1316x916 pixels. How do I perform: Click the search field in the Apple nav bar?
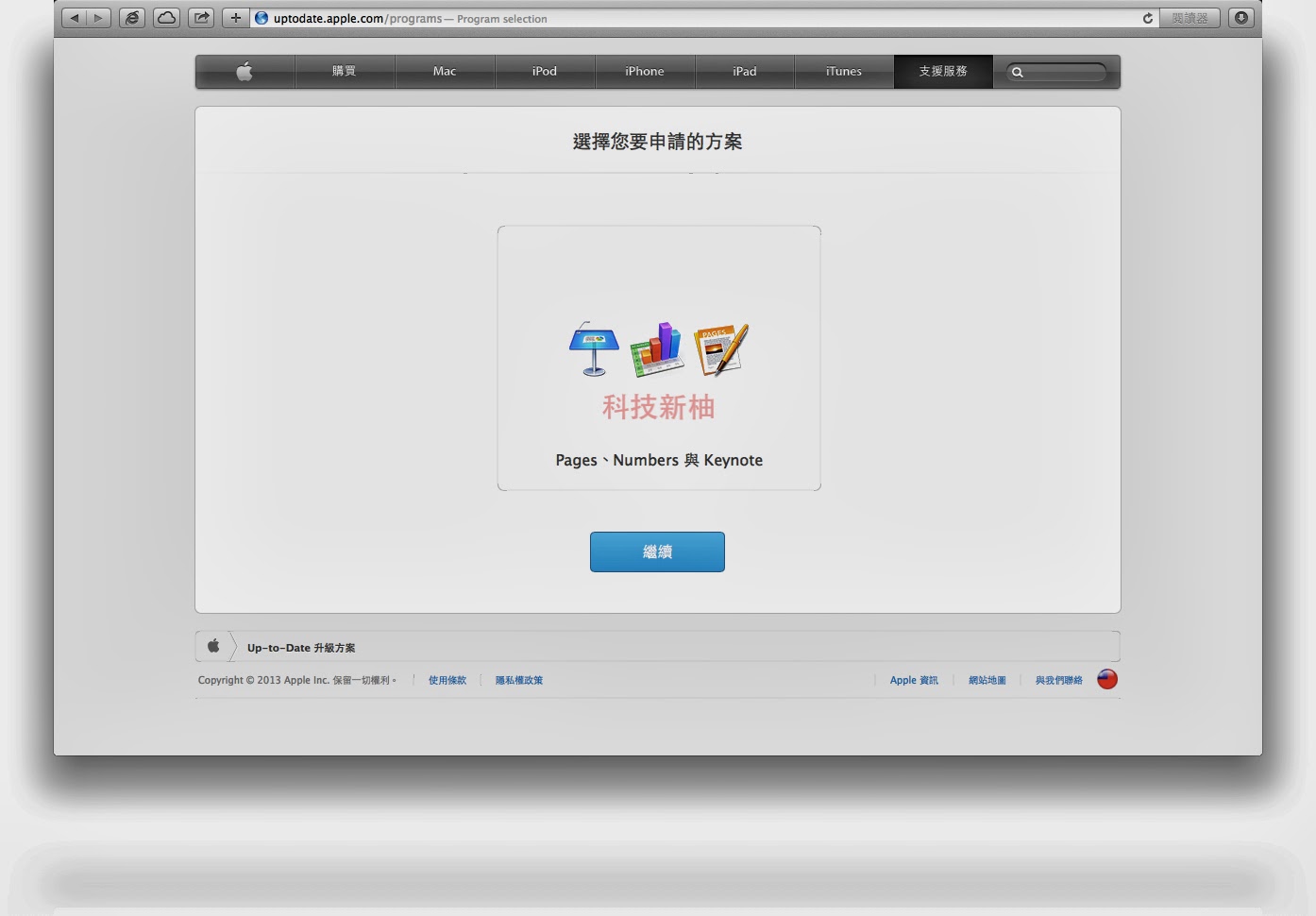(x=1056, y=72)
